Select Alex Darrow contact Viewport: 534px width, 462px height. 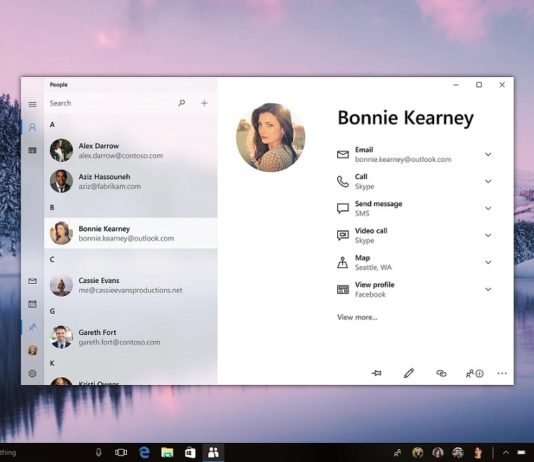pyautogui.click(x=131, y=150)
